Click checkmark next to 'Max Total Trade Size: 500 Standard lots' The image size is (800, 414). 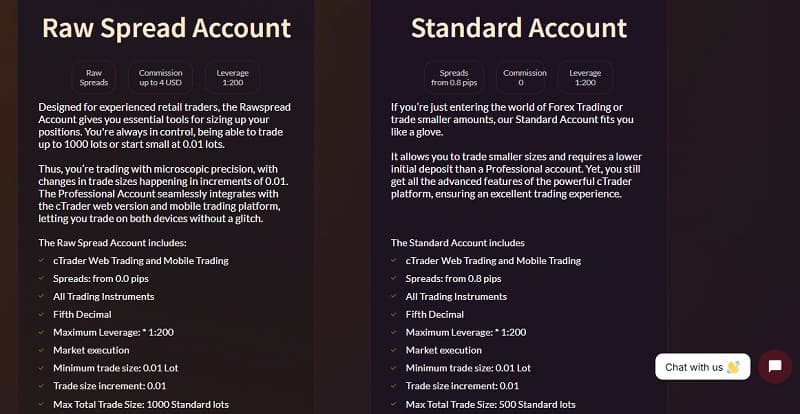coord(394,405)
